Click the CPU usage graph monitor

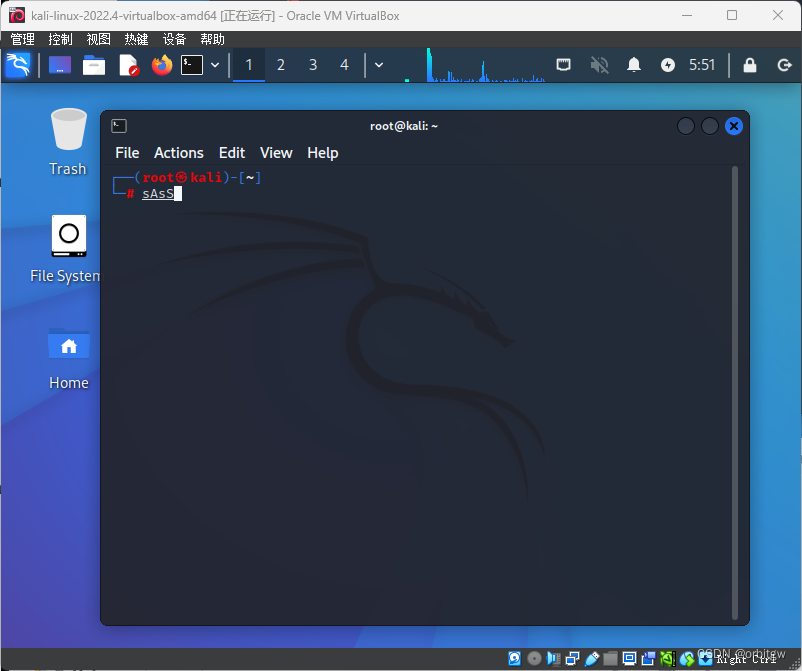[x=485, y=65]
